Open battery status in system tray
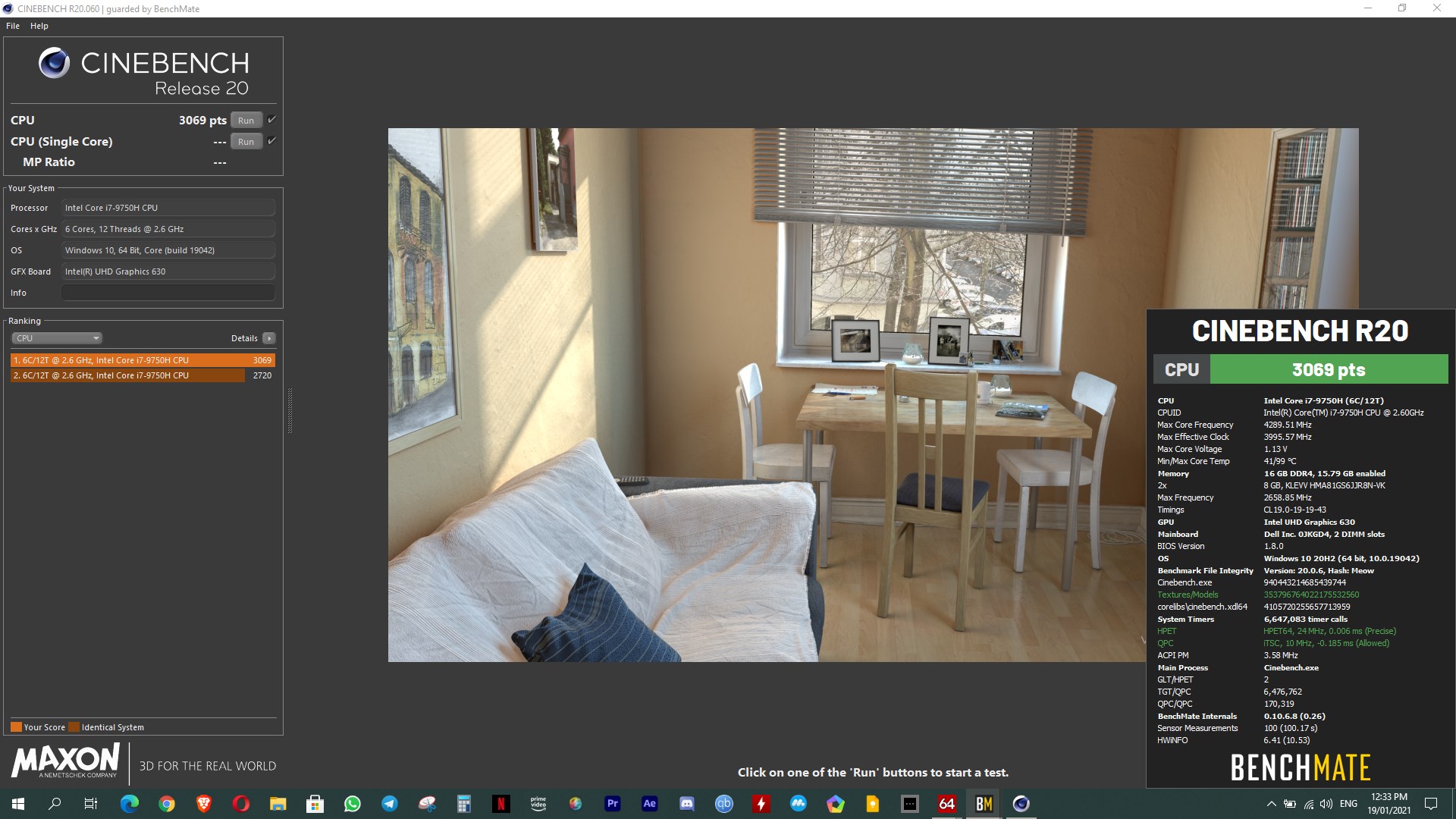The width and height of the screenshot is (1456, 819). [x=1289, y=804]
